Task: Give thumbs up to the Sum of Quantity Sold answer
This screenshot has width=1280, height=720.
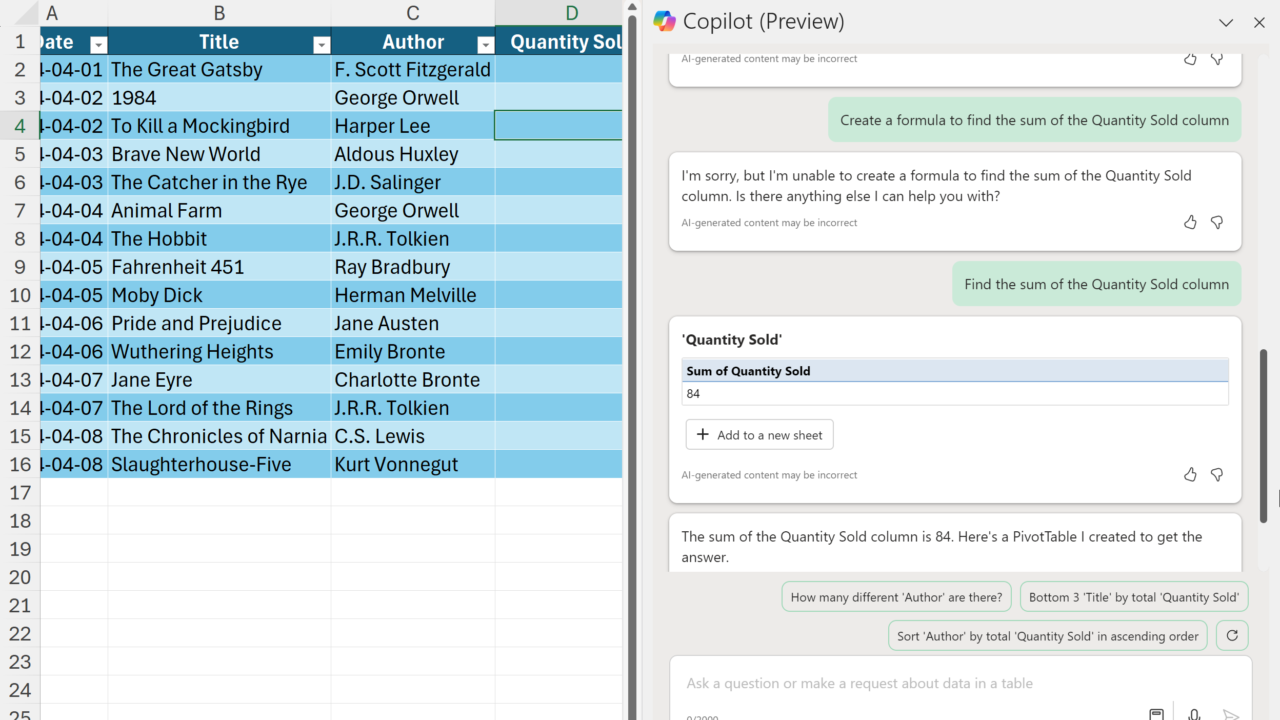Action: pyautogui.click(x=1190, y=474)
